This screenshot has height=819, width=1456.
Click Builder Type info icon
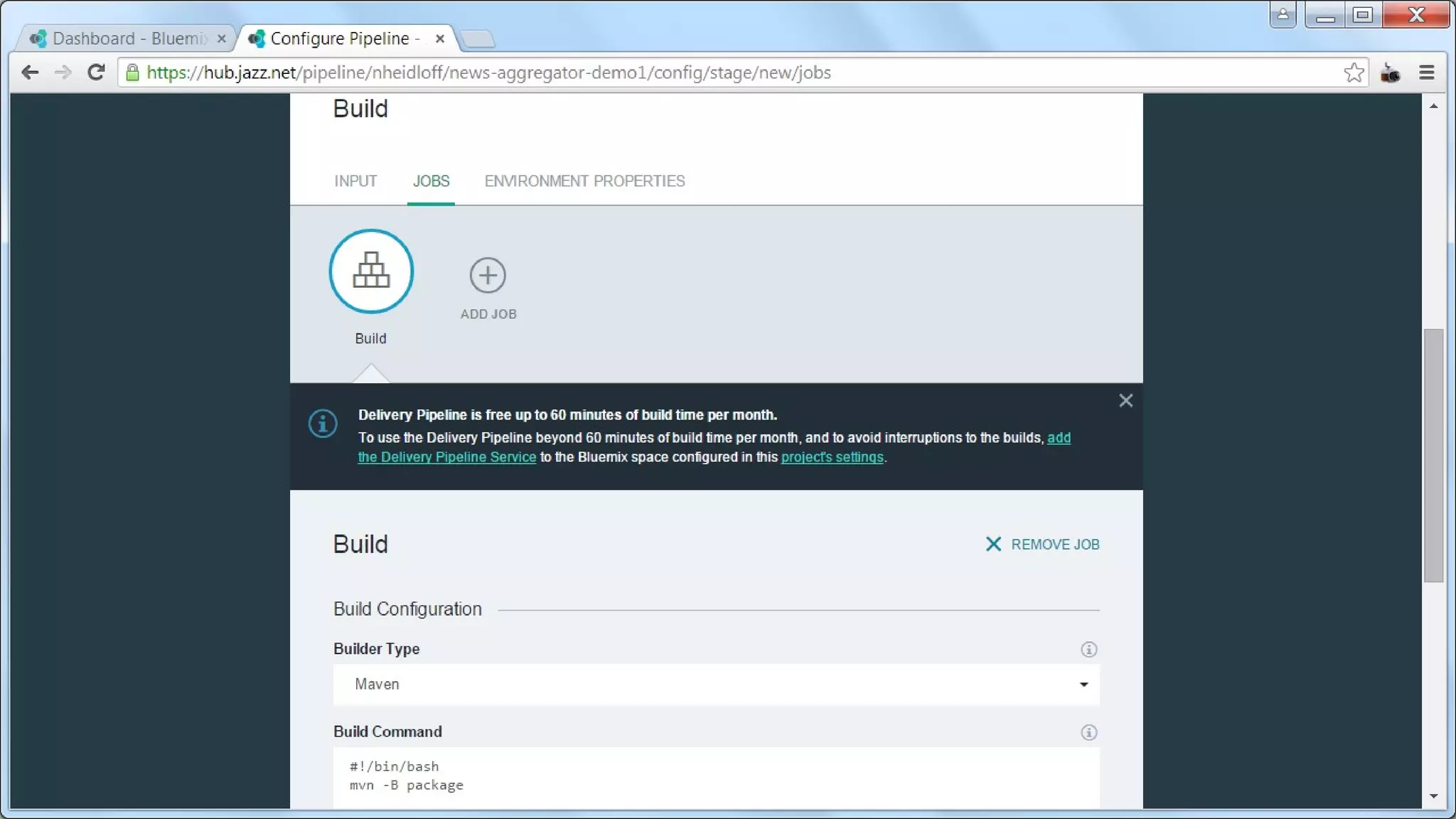click(1088, 649)
